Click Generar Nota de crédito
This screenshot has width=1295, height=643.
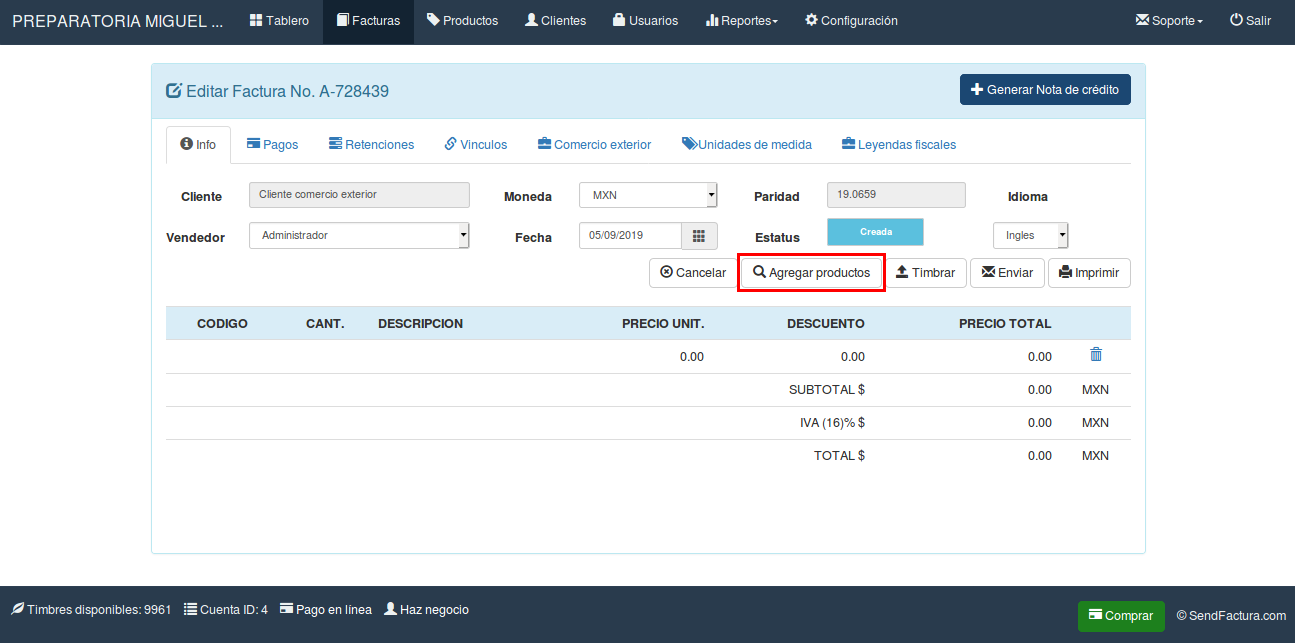(x=1045, y=89)
